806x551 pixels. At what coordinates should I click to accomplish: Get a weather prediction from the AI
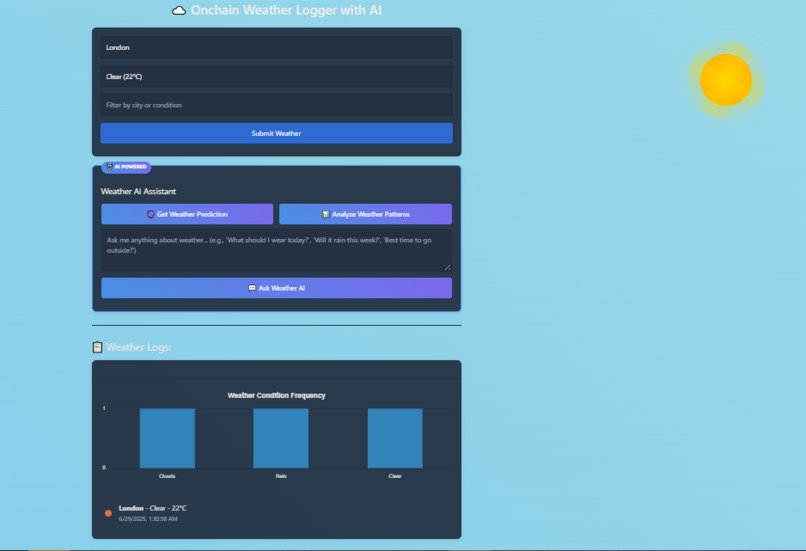[x=187, y=214]
